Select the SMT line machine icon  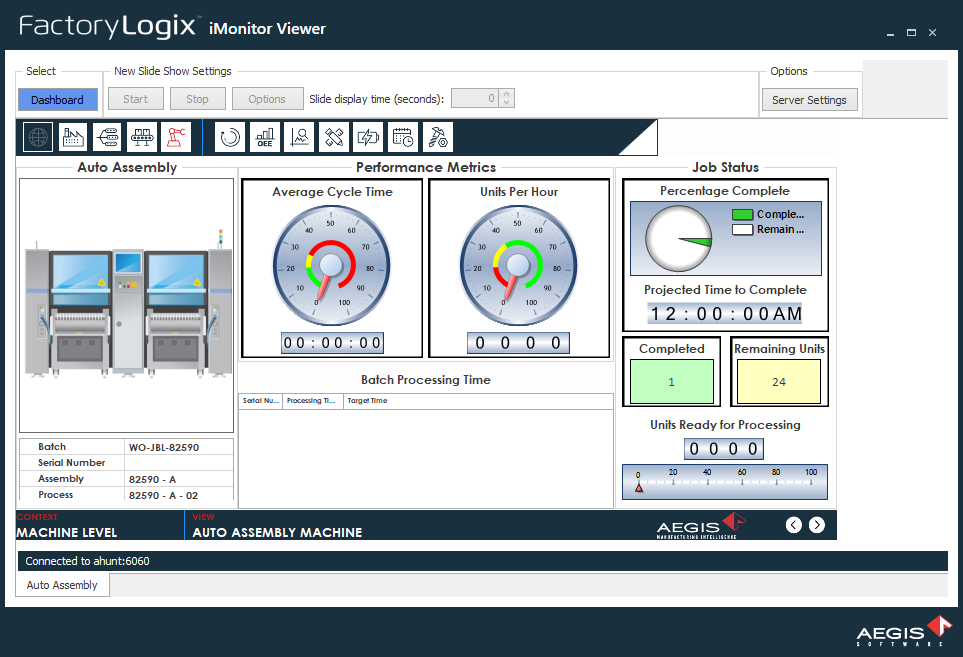(107, 137)
